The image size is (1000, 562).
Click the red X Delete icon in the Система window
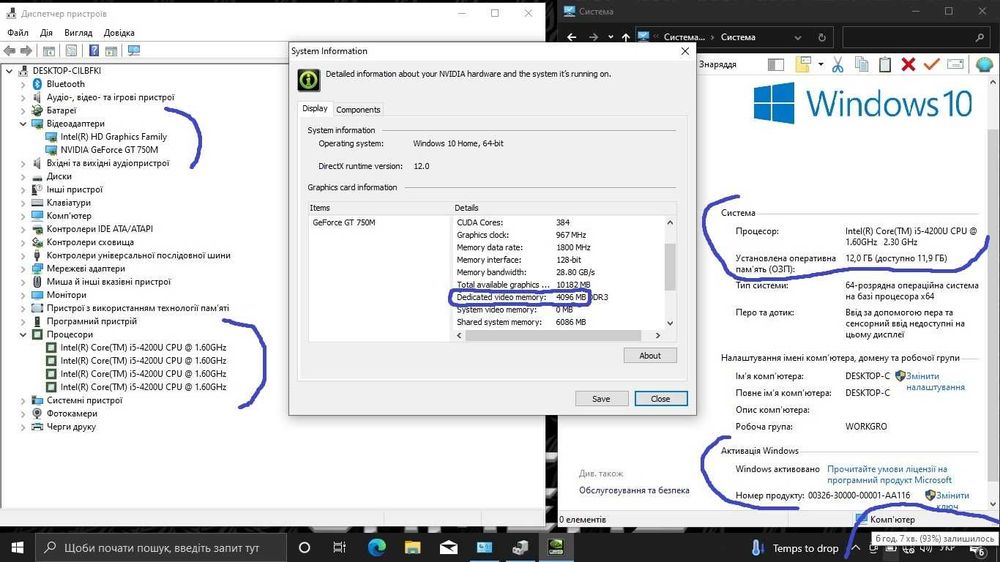click(908, 64)
